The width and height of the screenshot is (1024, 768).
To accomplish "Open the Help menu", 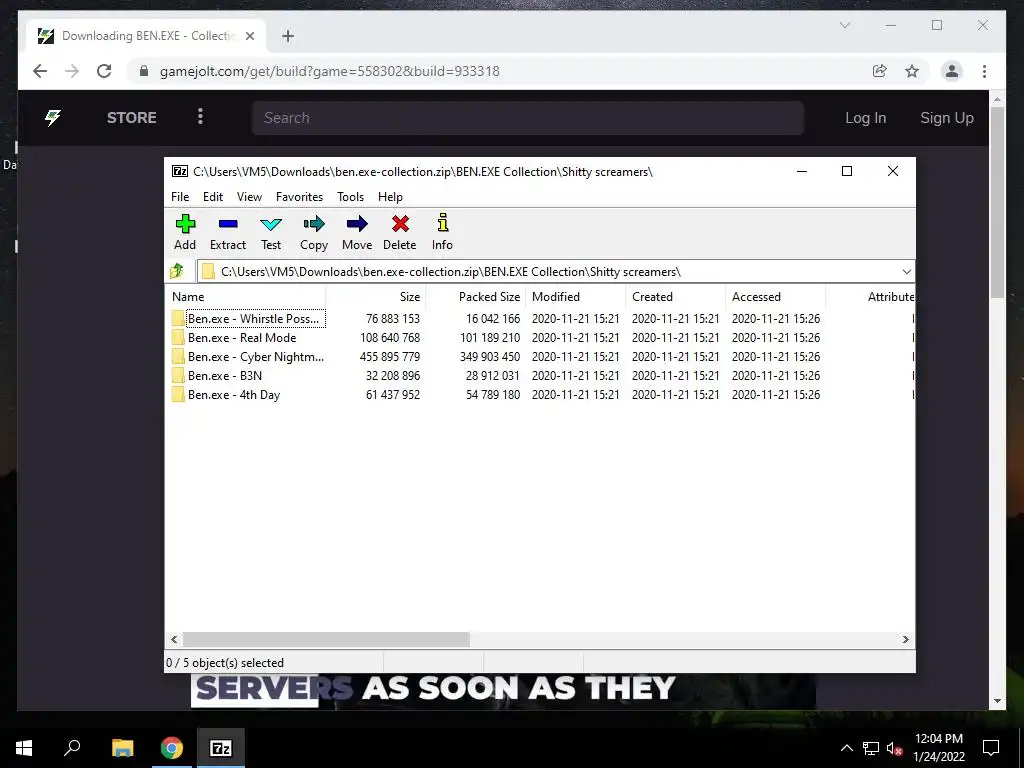I will (391, 197).
